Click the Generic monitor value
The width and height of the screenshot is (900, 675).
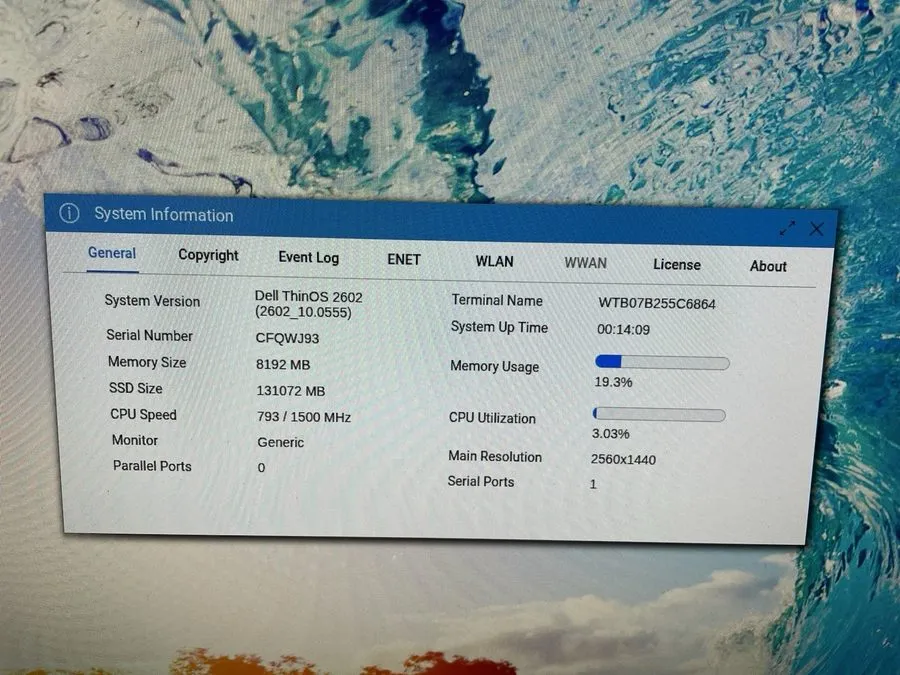281,443
